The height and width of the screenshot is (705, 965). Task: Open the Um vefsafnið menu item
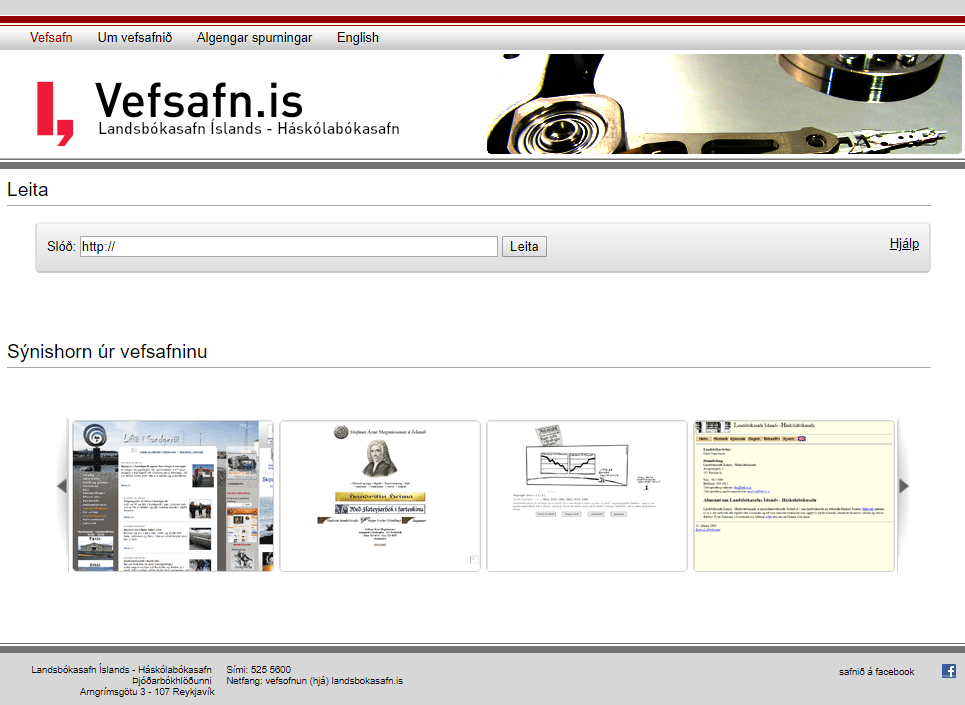(x=135, y=38)
